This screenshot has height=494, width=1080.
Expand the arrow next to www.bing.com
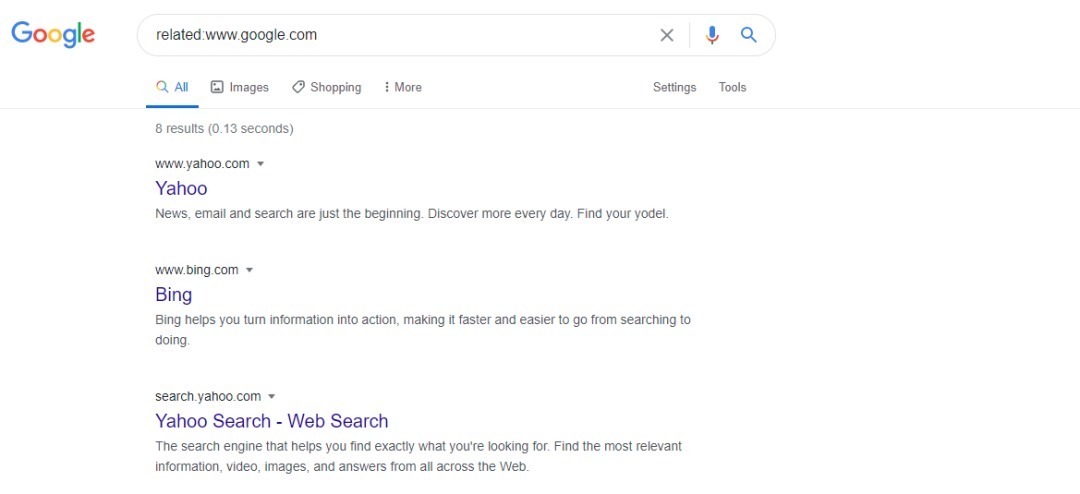pyautogui.click(x=249, y=270)
